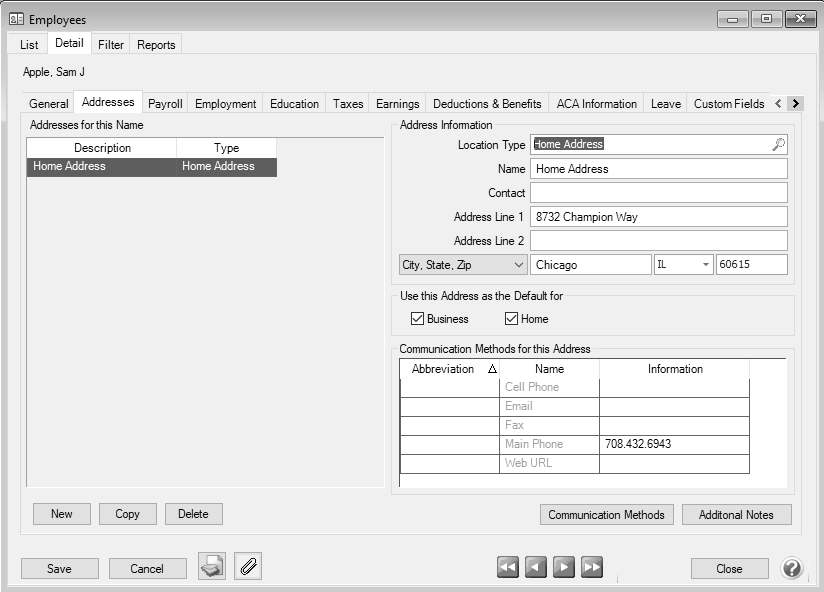Open attachments with the paperclip icon

[x=248, y=566]
